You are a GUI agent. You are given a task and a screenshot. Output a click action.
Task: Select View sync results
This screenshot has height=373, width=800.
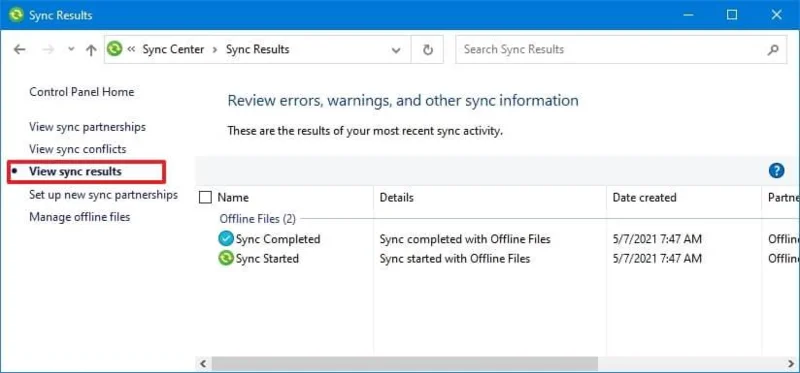click(x=76, y=171)
